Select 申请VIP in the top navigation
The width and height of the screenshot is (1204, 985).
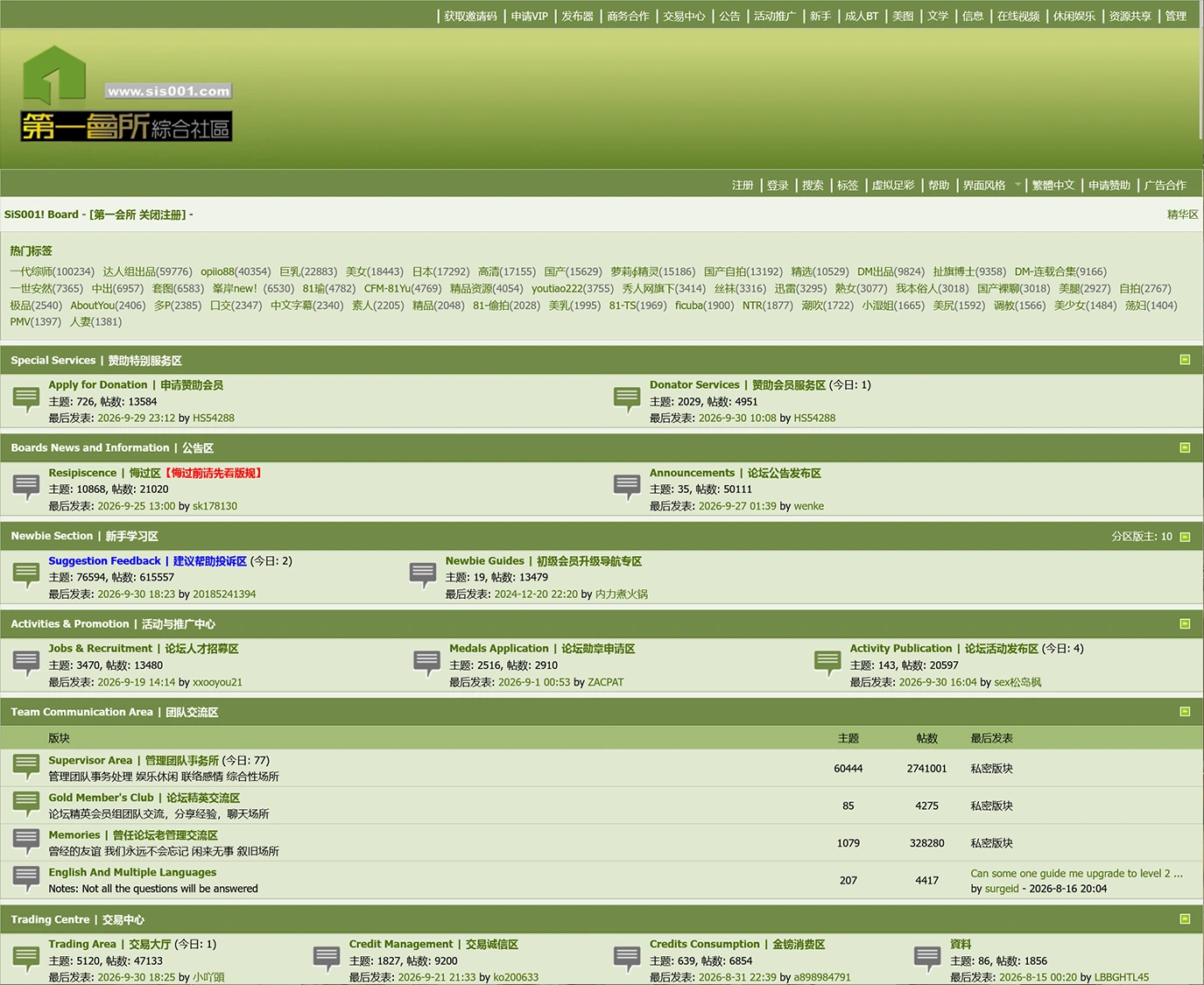click(x=529, y=16)
